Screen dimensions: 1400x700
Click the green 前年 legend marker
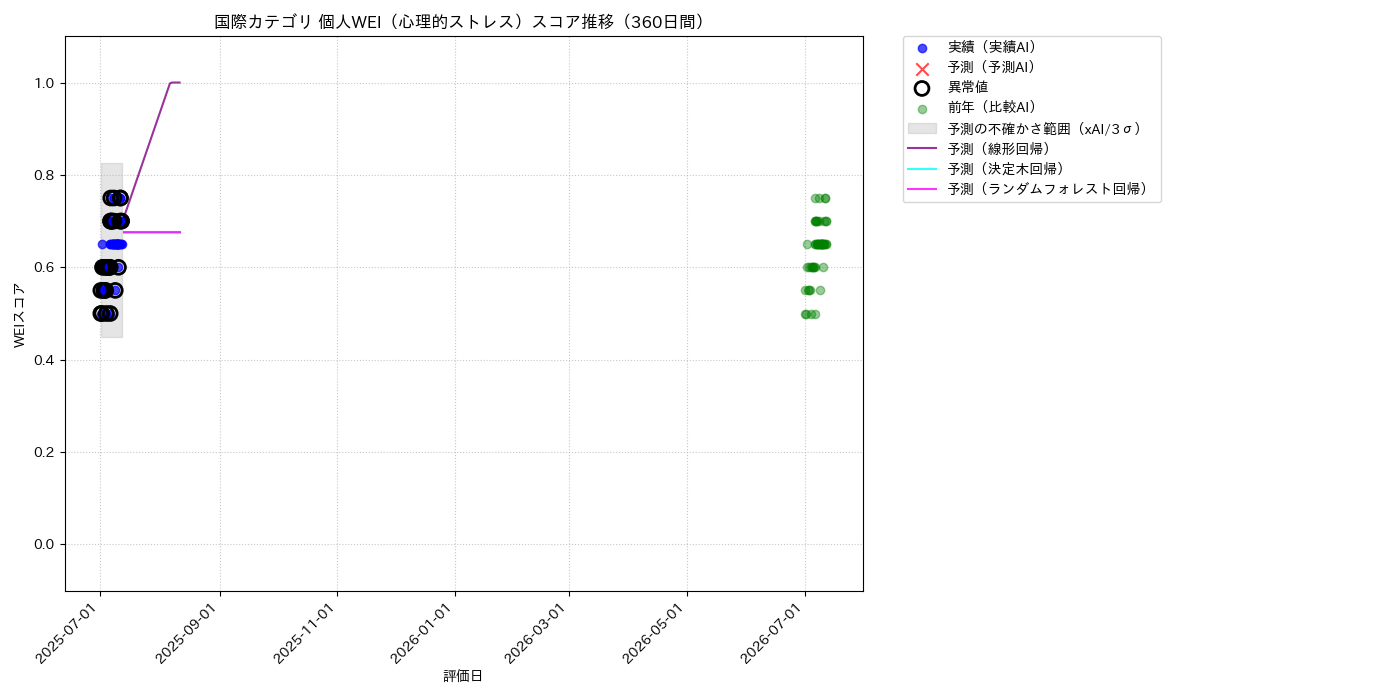click(x=922, y=109)
